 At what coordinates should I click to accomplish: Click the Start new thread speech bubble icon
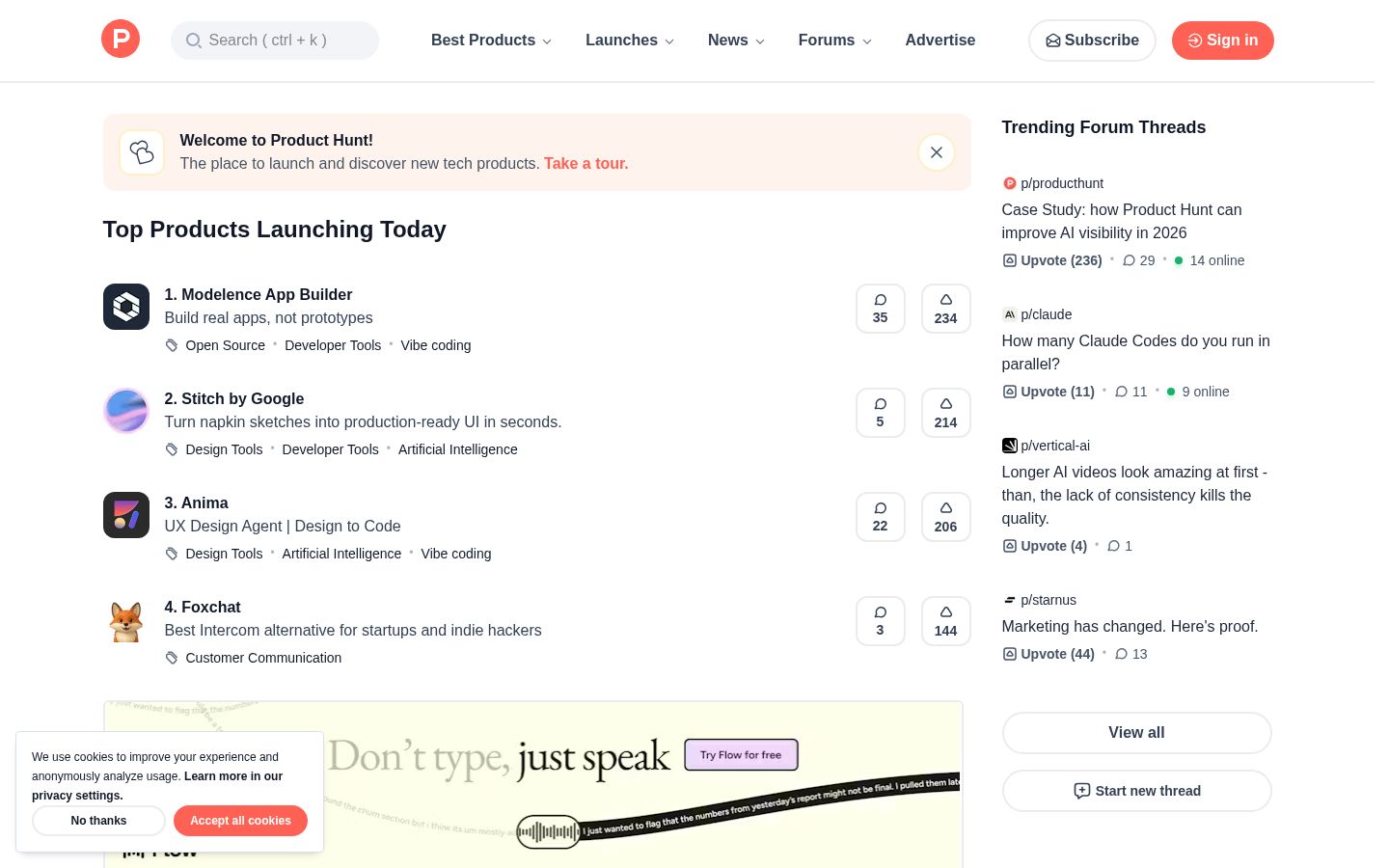pyautogui.click(x=1081, y=791)
